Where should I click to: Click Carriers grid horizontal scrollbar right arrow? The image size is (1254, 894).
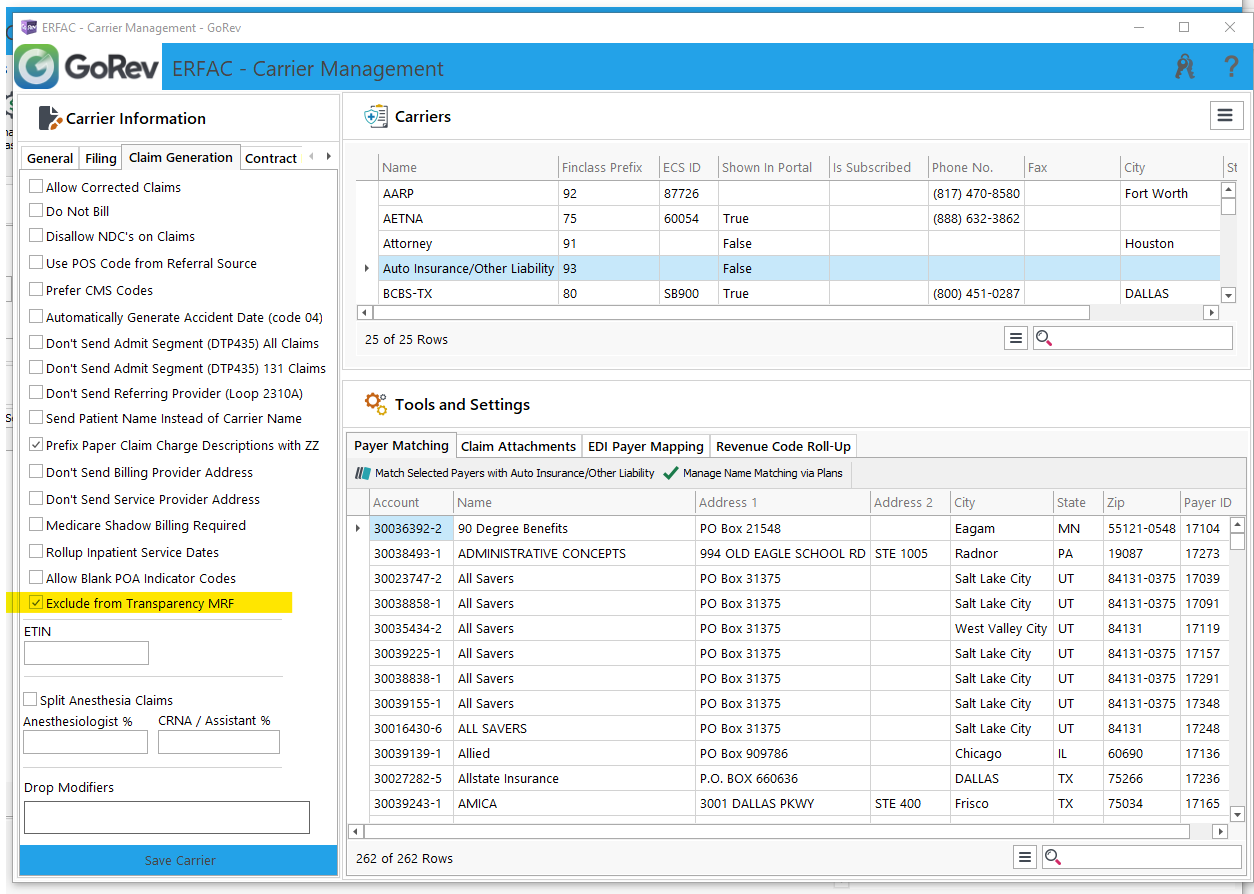(1211, 313)
